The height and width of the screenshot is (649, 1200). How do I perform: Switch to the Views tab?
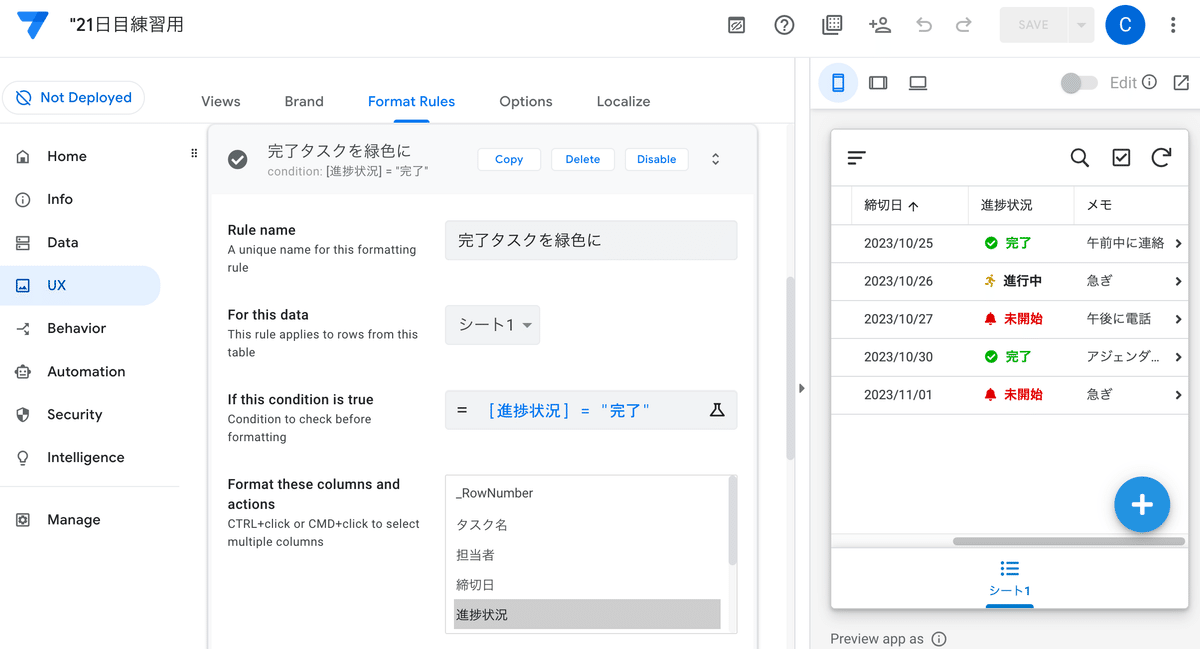point(220,101)
